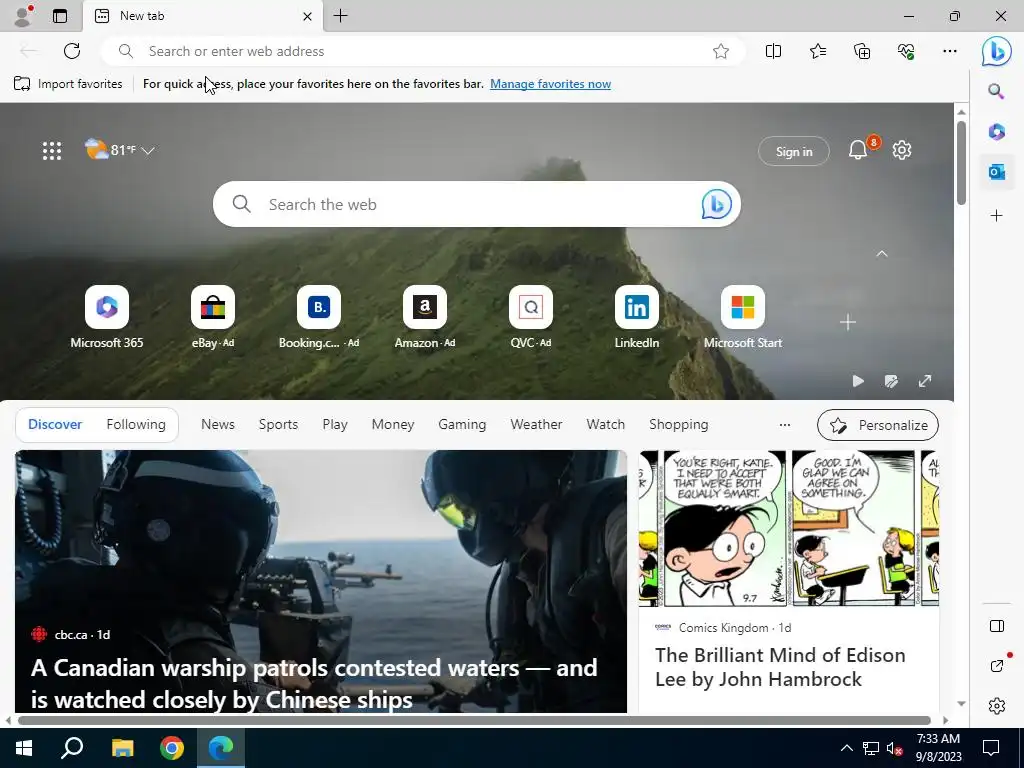Toggle sidebar visibility icon
1024x768 pixels.
pos(997,626)
